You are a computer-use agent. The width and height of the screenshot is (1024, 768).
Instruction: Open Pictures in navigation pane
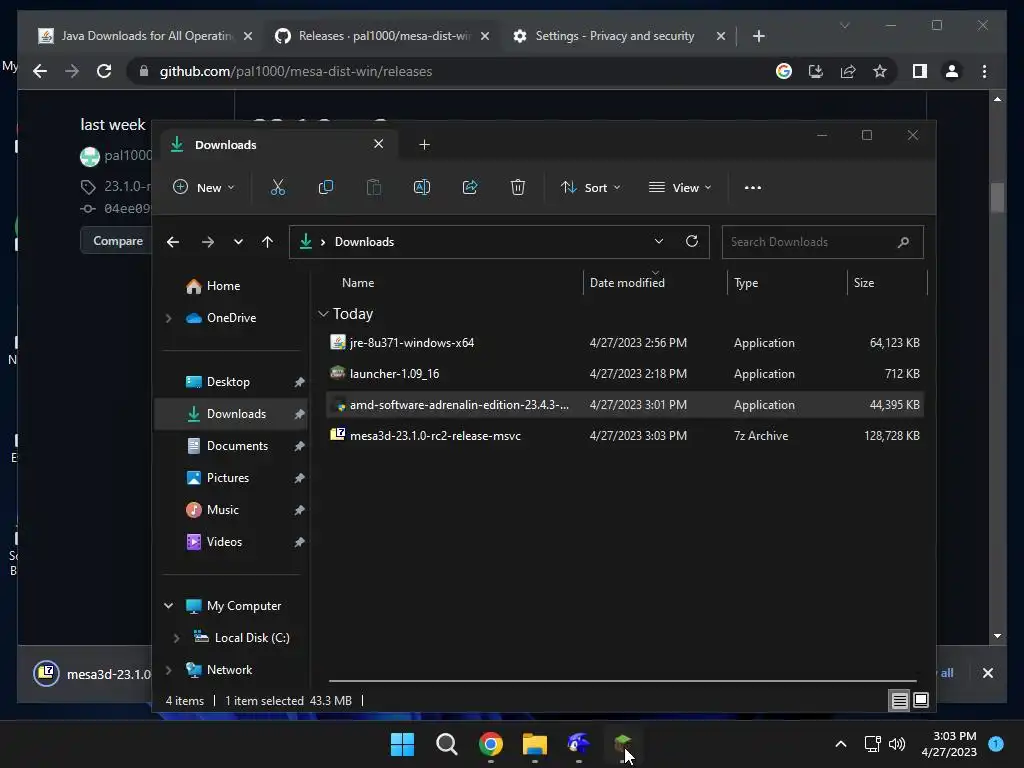click(227, 478)
